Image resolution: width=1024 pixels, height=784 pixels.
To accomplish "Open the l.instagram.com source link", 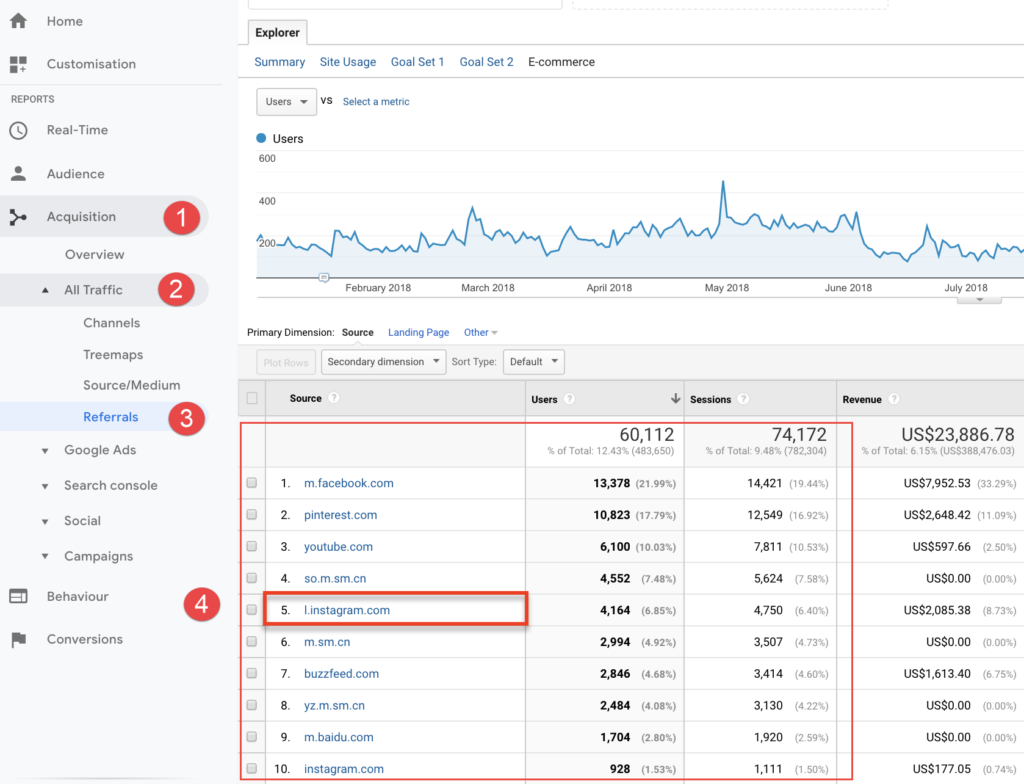I will [347, 610].
